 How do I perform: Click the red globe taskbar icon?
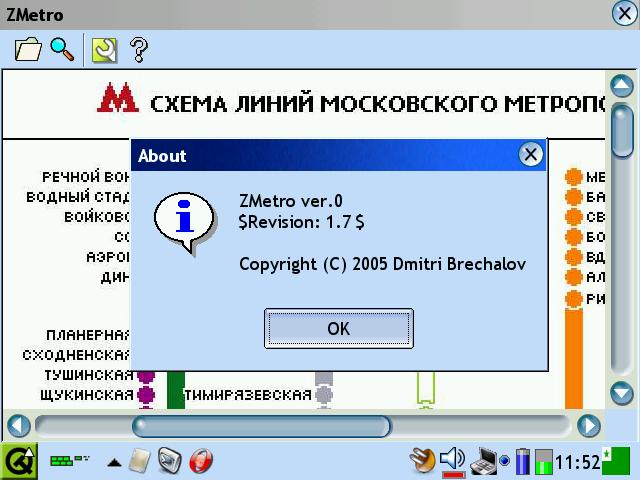coord(201,461)
